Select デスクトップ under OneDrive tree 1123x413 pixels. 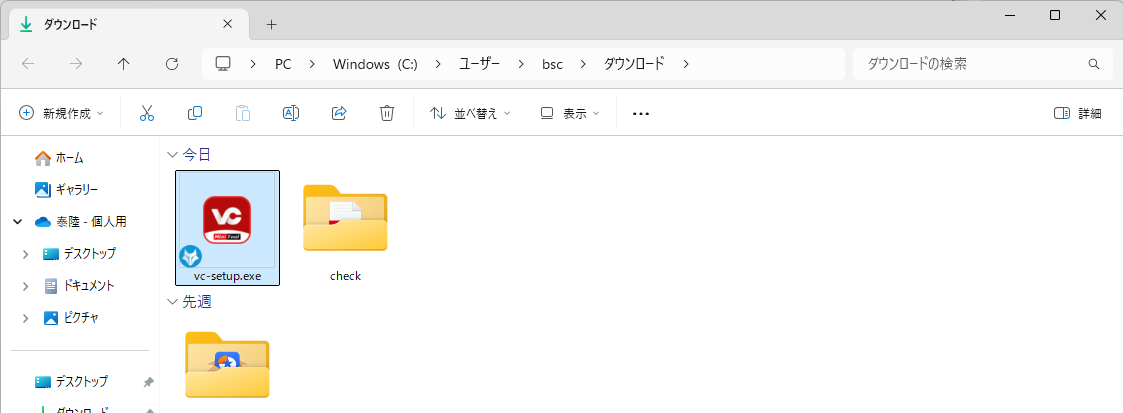tap(79, 253)
